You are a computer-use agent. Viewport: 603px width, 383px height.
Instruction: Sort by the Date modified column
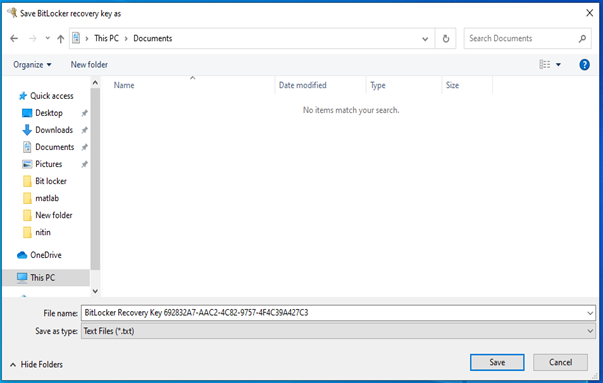tap(303, 85)
